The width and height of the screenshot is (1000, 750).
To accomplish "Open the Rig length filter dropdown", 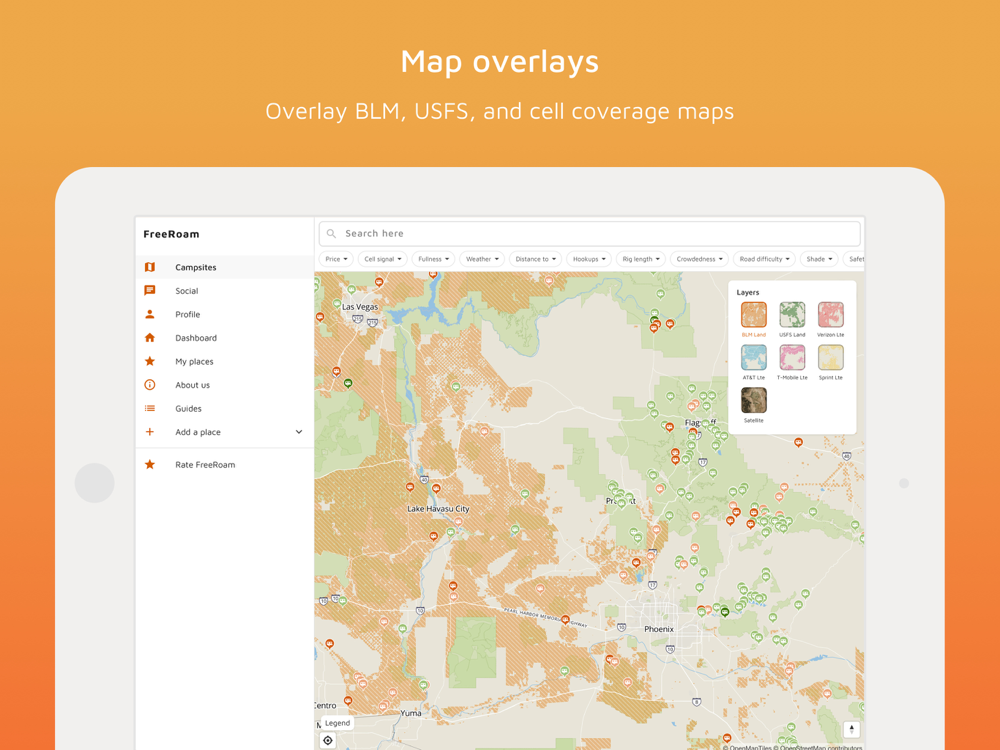I will (641, 259).
